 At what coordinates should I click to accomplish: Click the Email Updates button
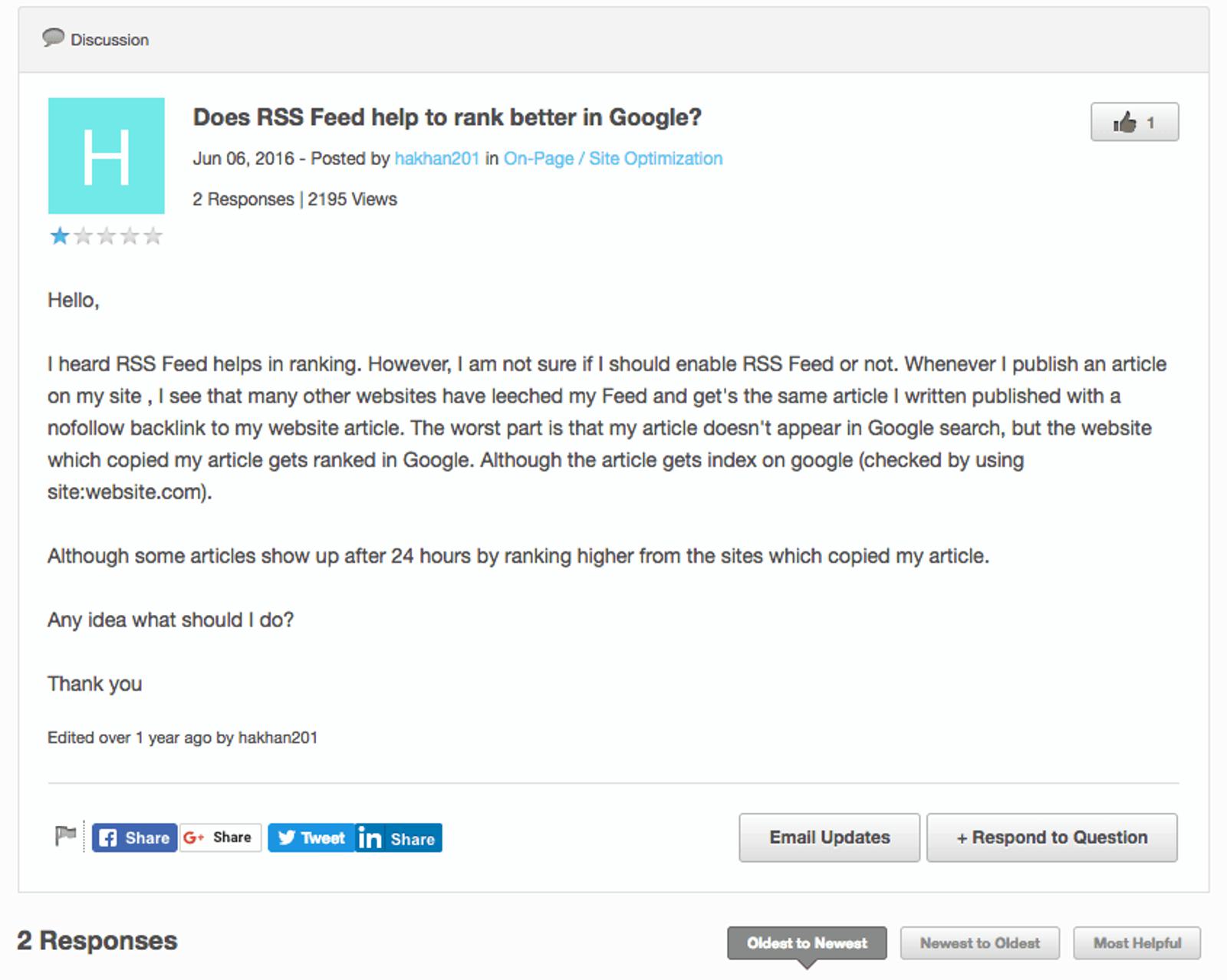(x=828, y=837)
